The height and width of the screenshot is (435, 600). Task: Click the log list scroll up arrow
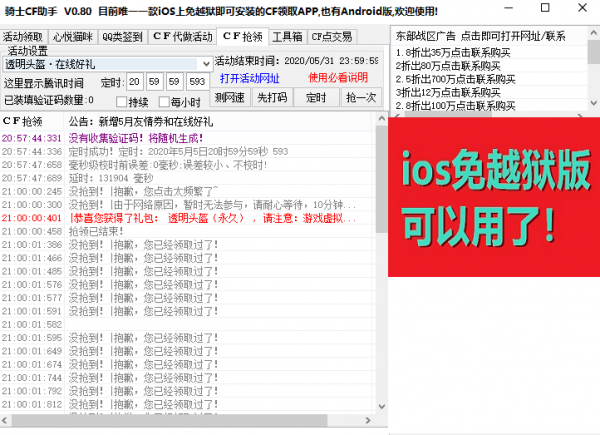tap(381, 119)
